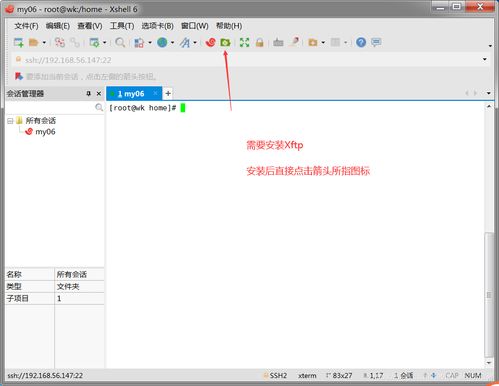The width and height of the screenshot is (499, 386).
Task: Open the 文件(F) menu
Action: (x=26, y=26)
